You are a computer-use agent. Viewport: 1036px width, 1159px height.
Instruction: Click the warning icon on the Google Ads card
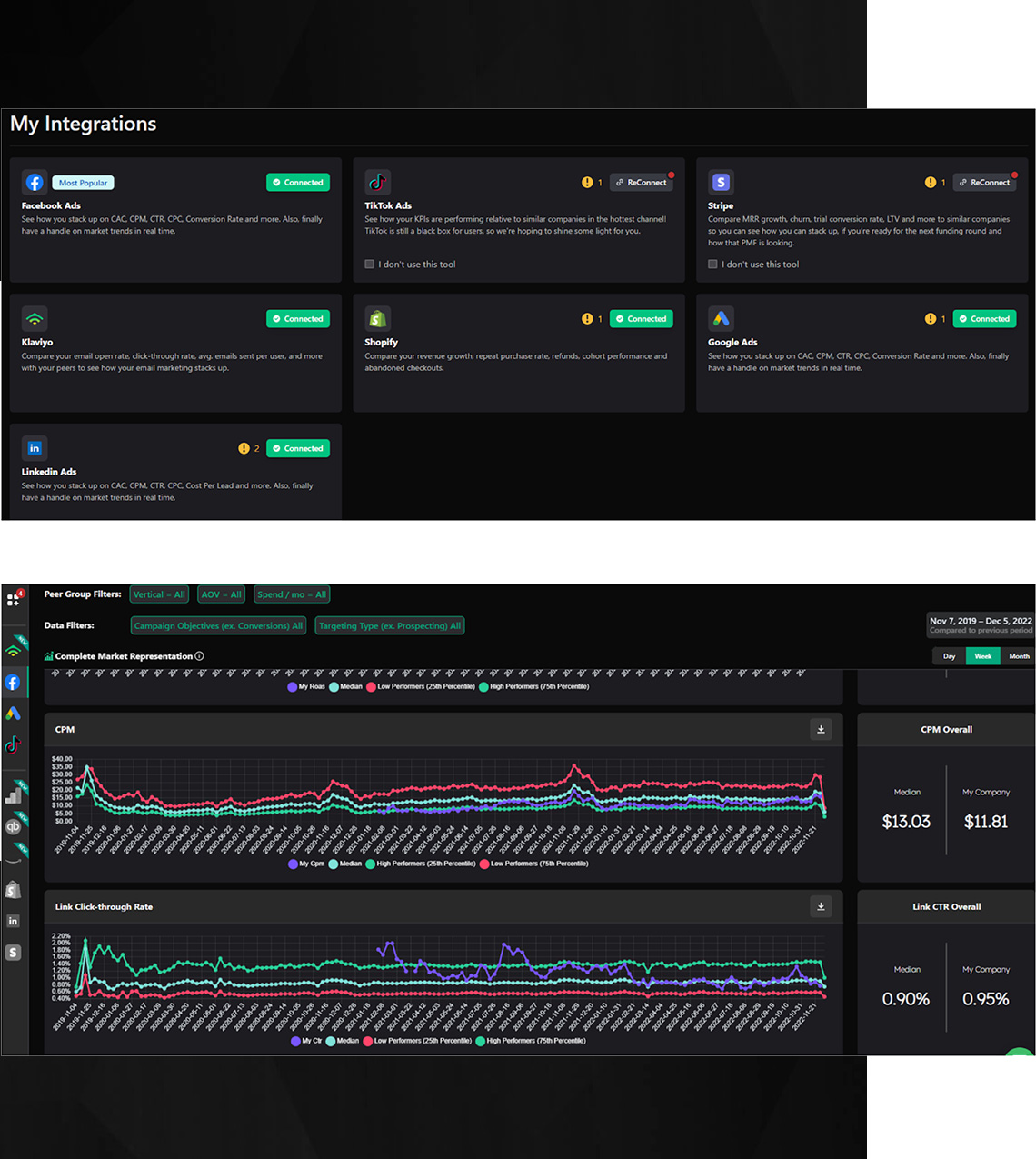pyautogui.click(x=931, y=319)
